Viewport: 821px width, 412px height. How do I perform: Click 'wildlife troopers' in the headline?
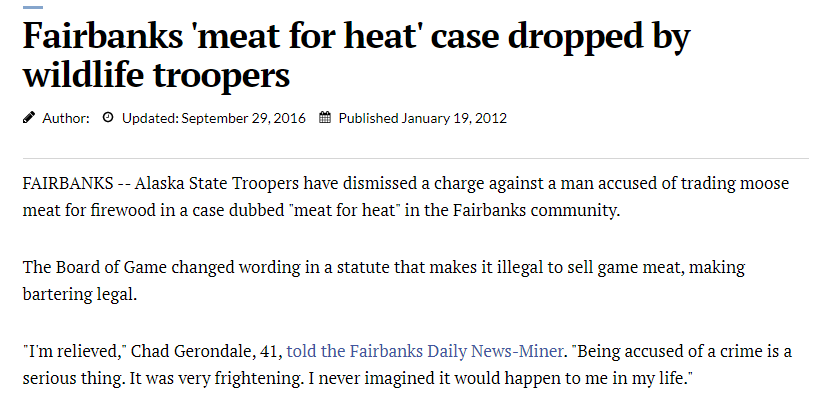[x=156, y=74]
